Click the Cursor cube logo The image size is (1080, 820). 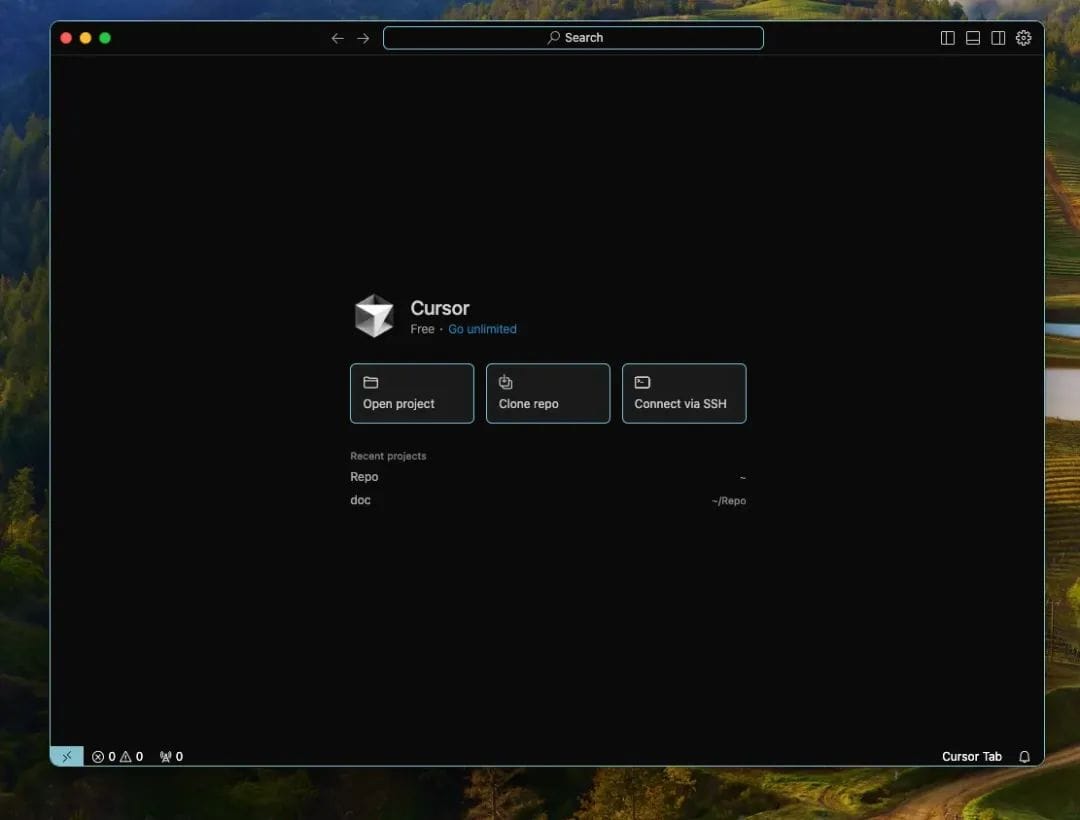coord(374,316)
